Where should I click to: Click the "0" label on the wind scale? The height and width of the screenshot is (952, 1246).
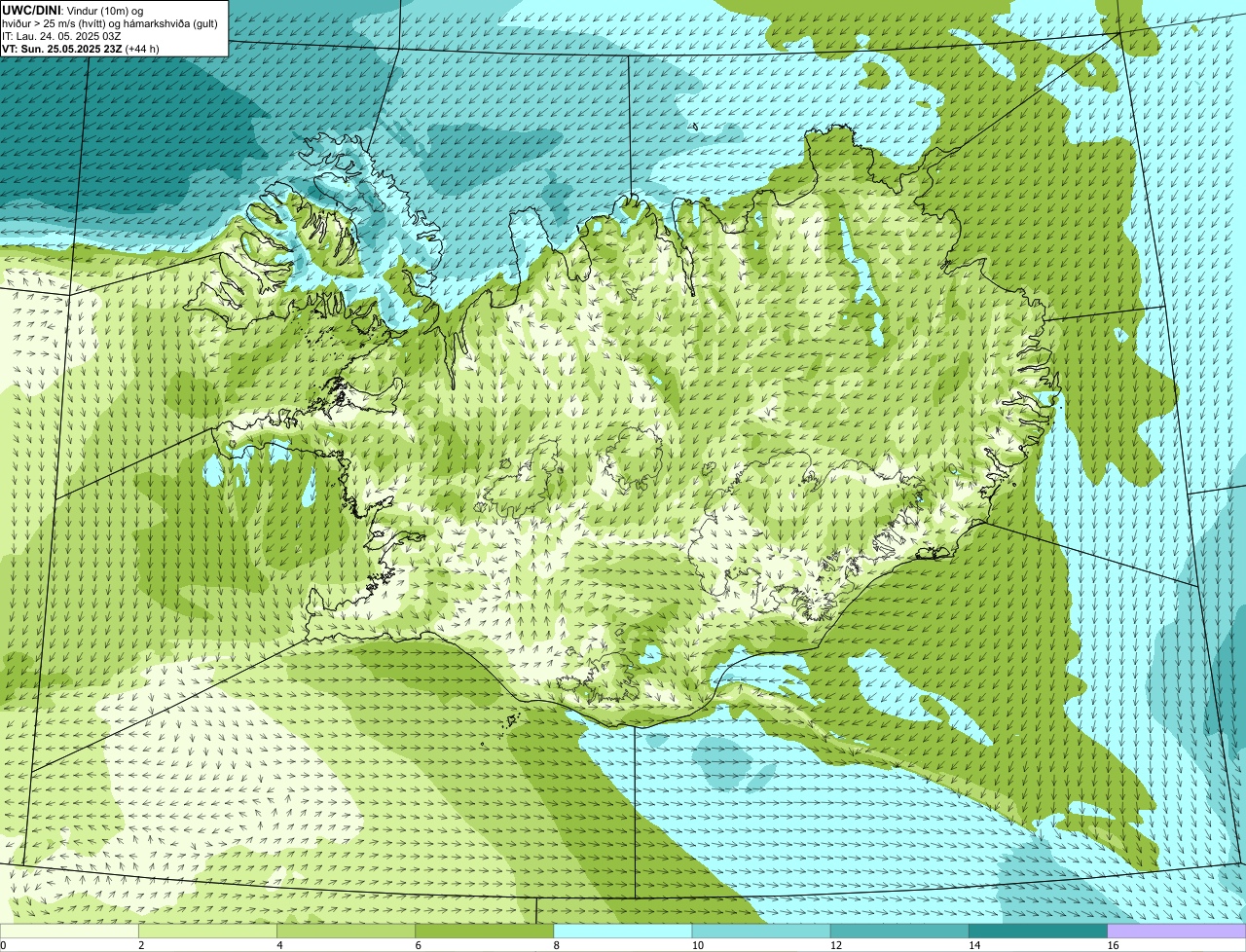tap(3, 945)
